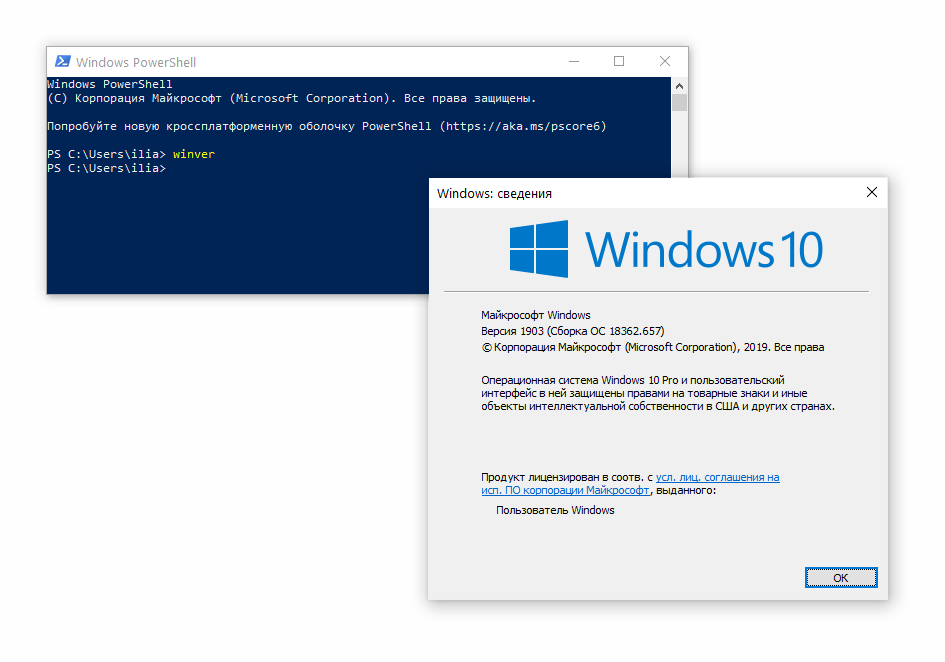Close the 'Windows: сведения' dialog
Screen dimensions: 945x662
(871, 192)
